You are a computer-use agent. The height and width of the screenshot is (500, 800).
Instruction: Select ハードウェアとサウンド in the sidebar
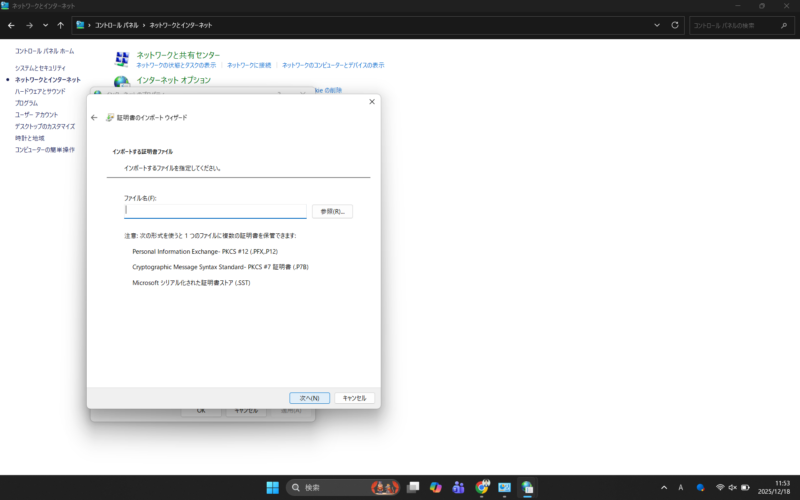(40, 91)
